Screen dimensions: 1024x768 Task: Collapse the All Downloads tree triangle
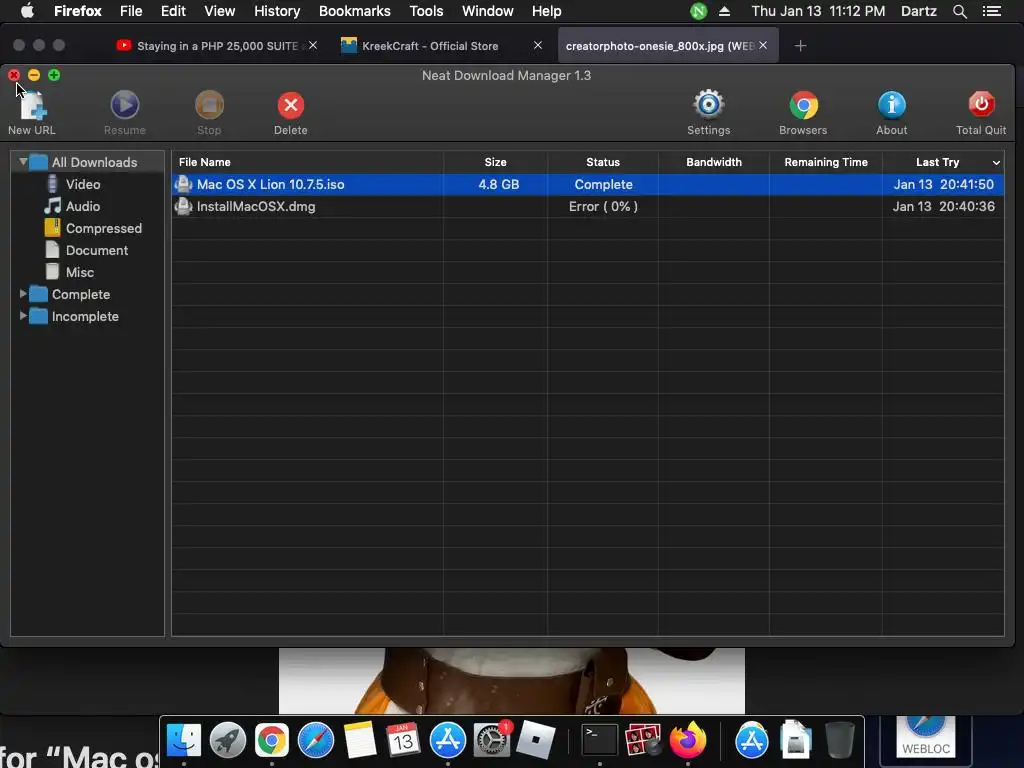pos(23,161)
